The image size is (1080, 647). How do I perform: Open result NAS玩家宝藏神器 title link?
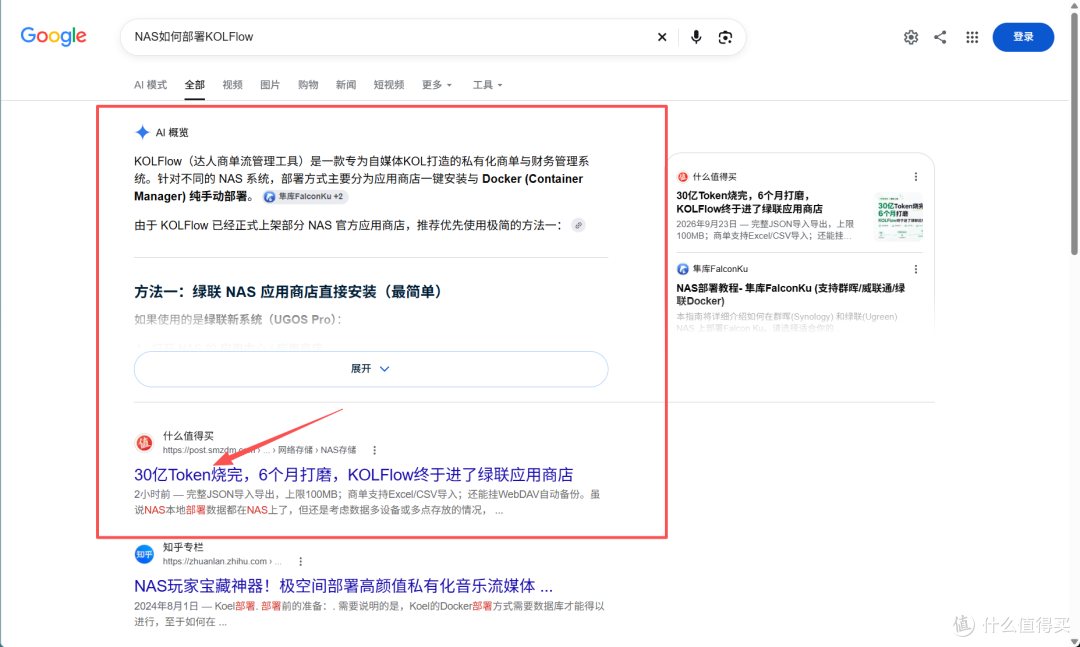[x=343, y=586]
